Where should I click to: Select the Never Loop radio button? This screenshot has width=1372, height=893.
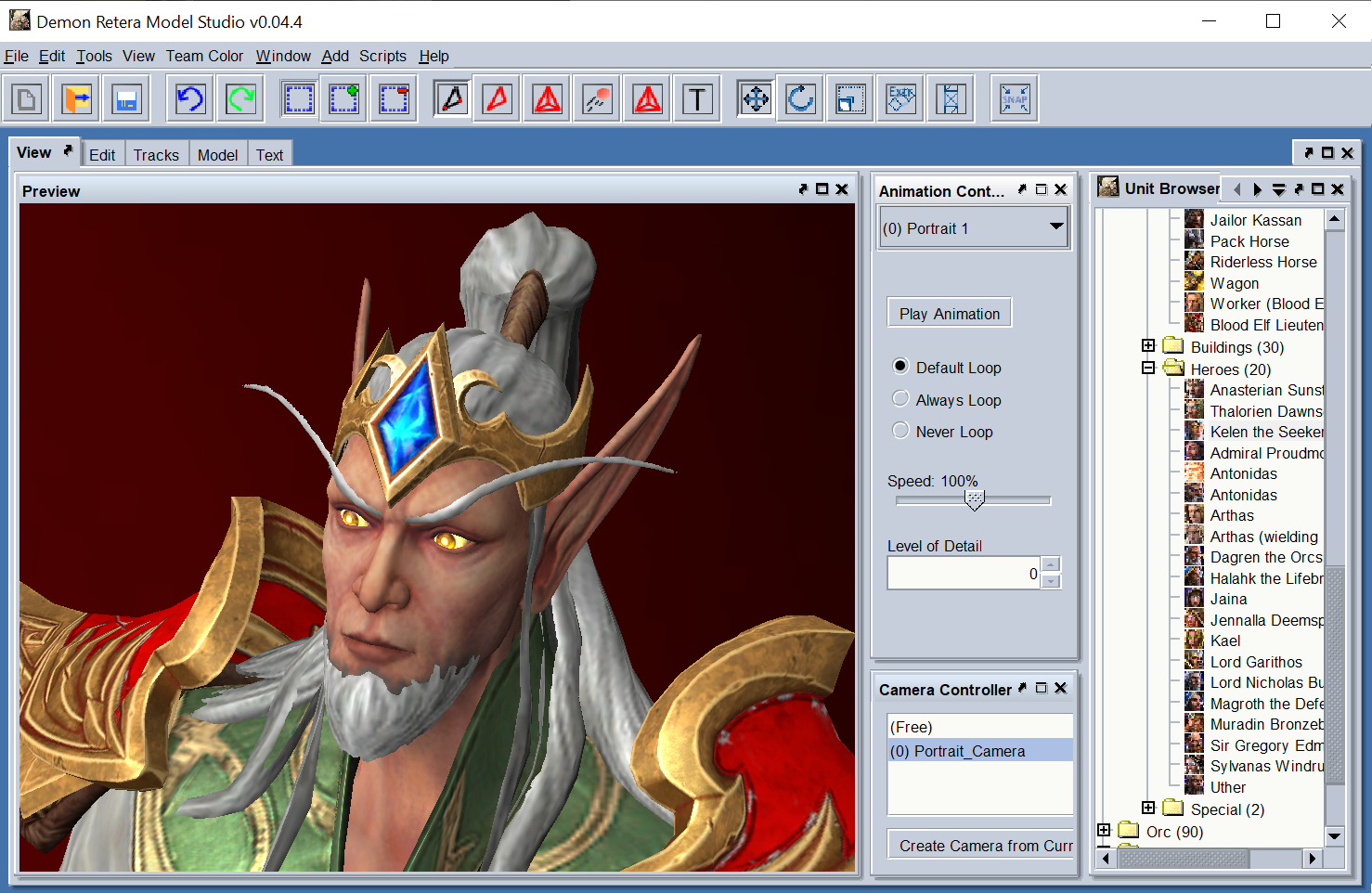[900, 431]
